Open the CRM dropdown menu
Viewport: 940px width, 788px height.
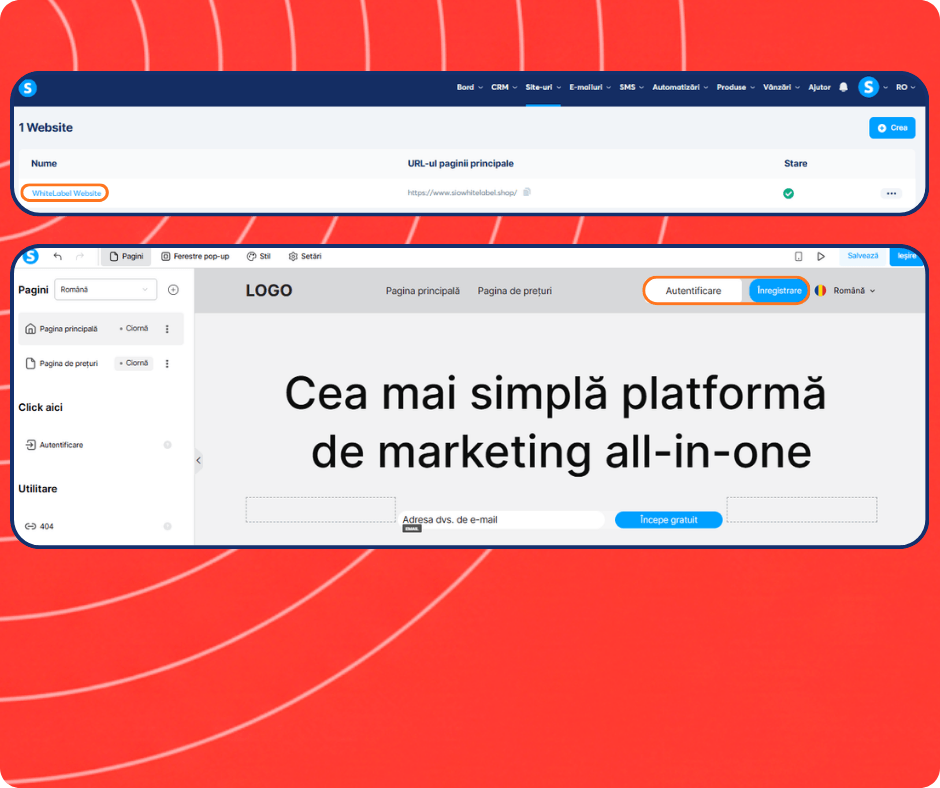tap(504, 88)
